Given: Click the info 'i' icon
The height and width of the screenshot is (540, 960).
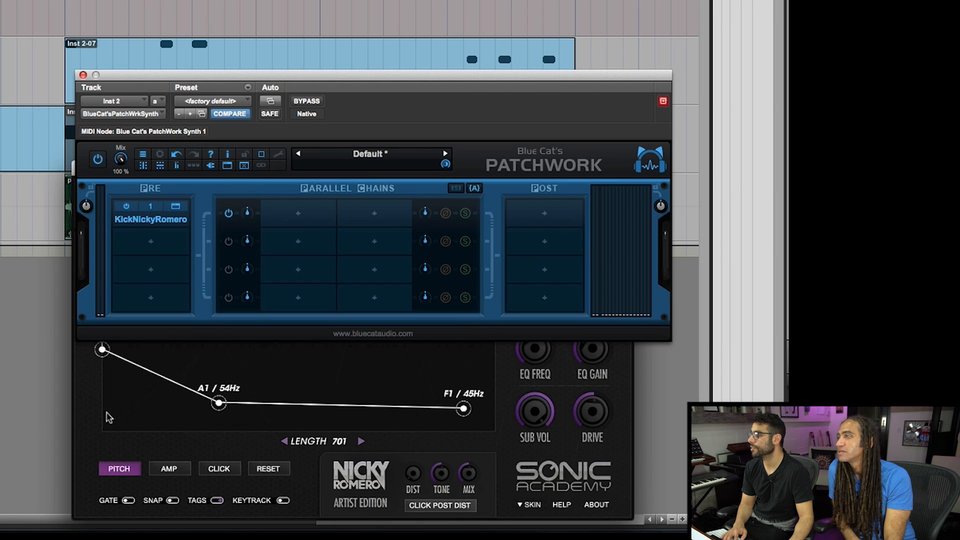Looking at the screenshot, I should click(227, 154).
